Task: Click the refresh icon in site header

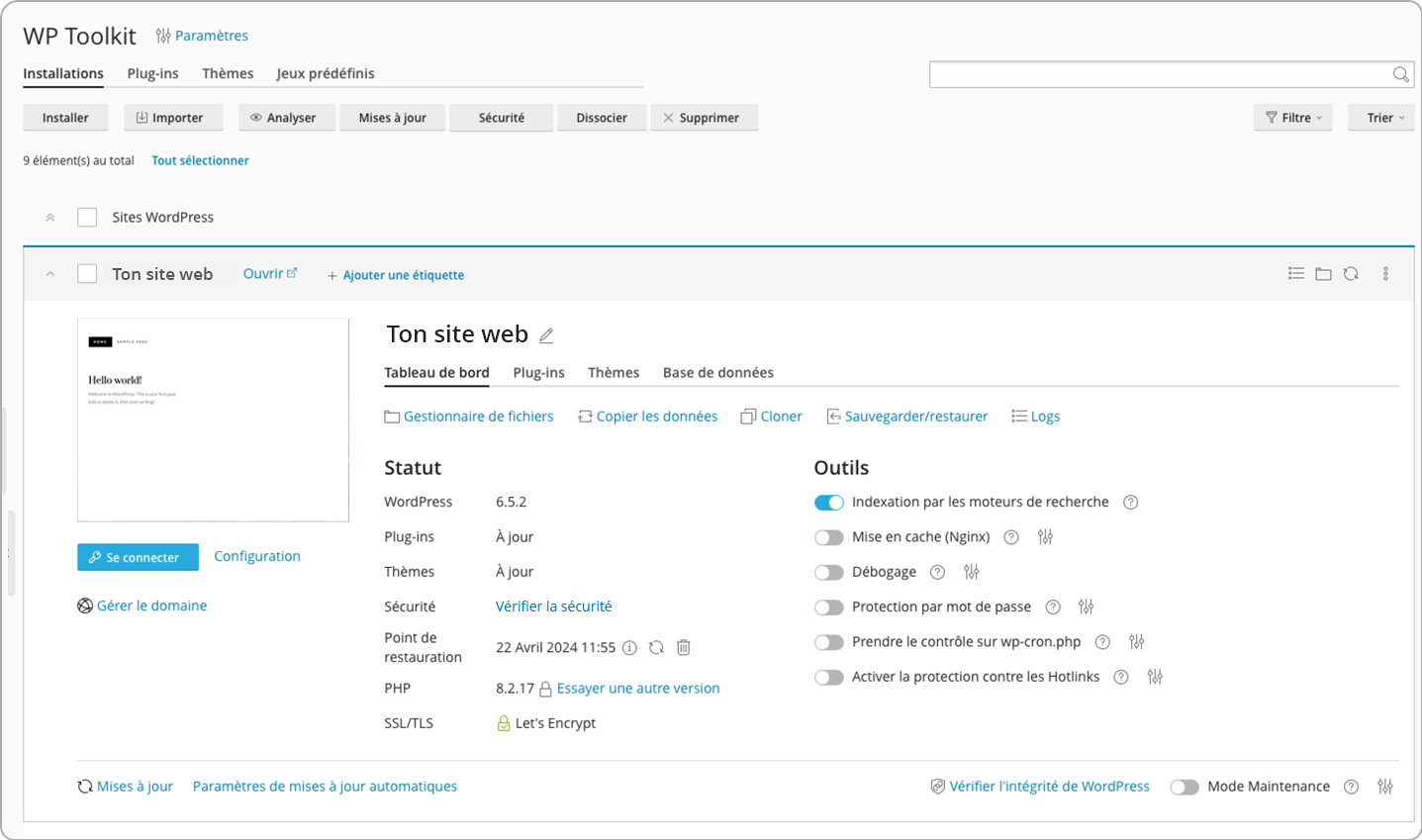Action: [1351, 274]
